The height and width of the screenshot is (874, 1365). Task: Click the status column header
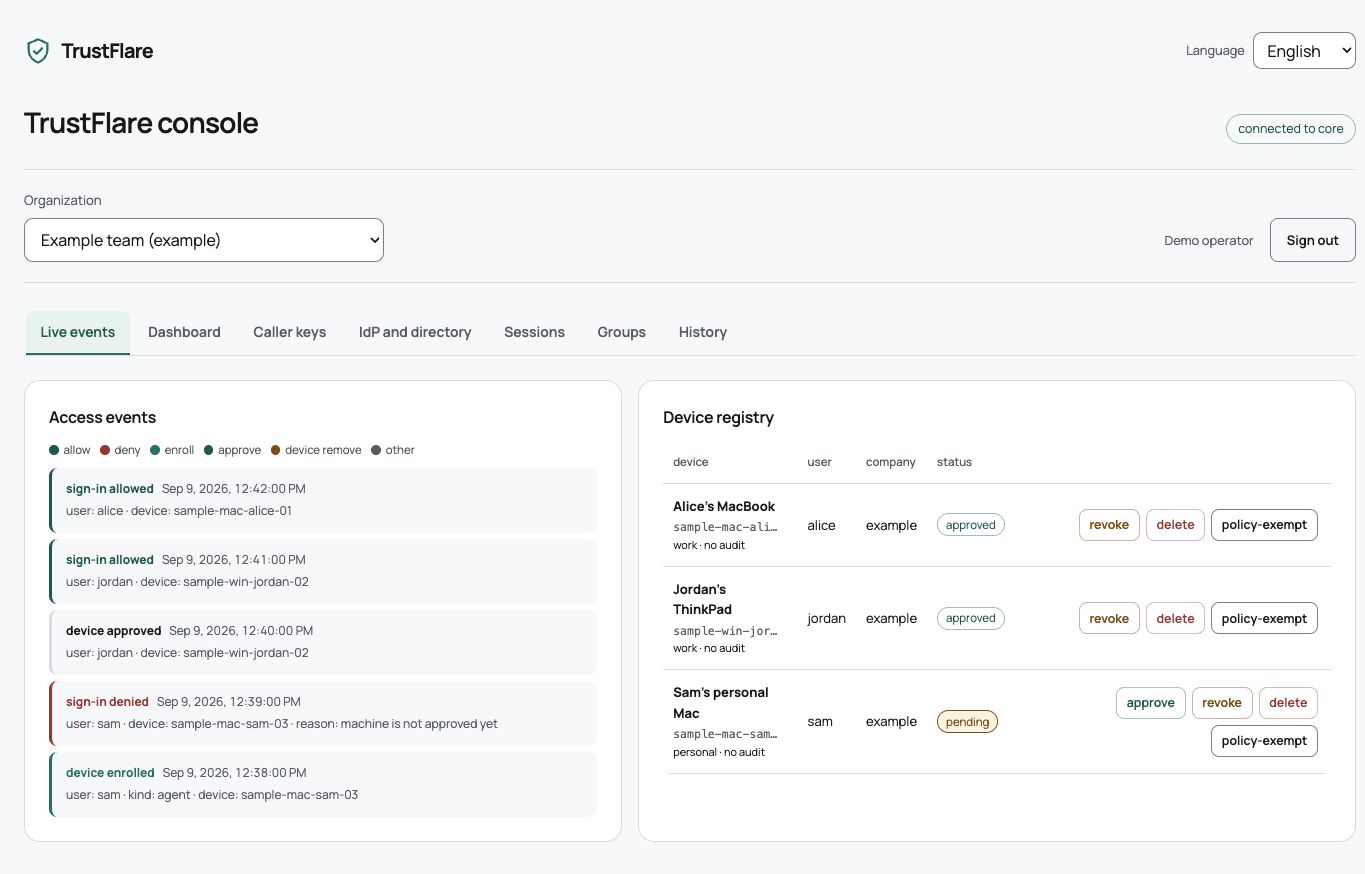(x=954, y=462)
